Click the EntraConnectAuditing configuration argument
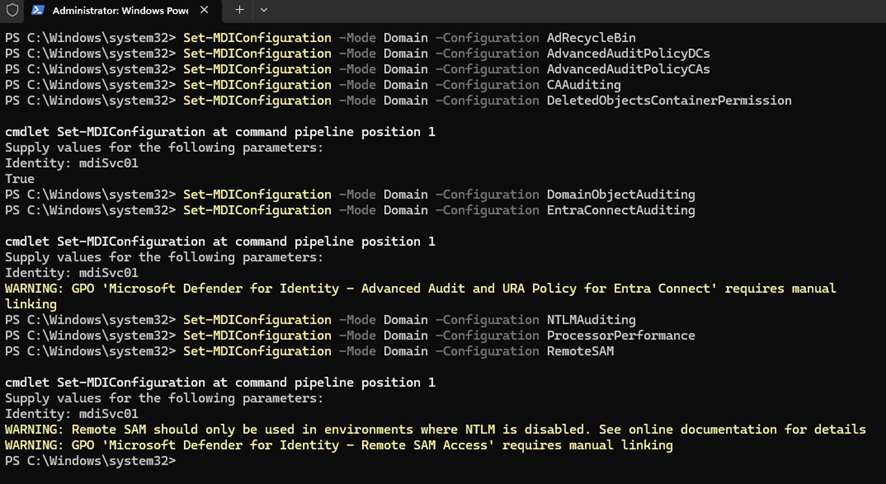The width and height of the screenshot is (886, 484). coord(621,210)
